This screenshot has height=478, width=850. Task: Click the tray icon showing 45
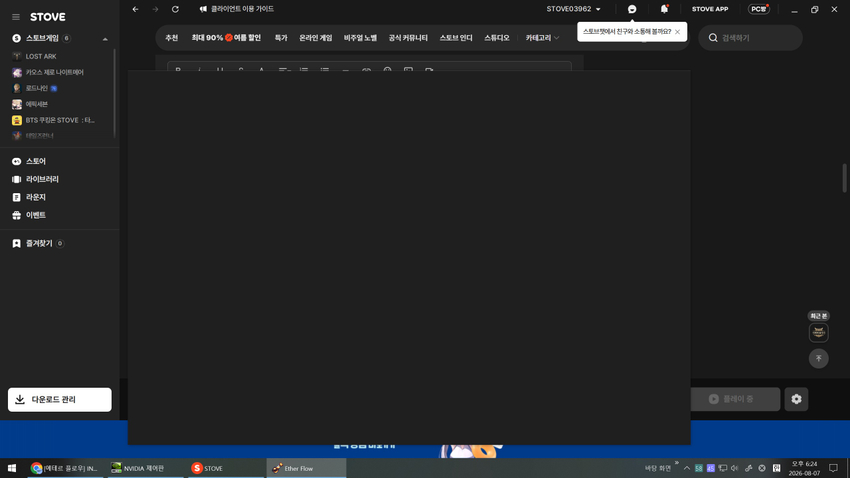711,468
